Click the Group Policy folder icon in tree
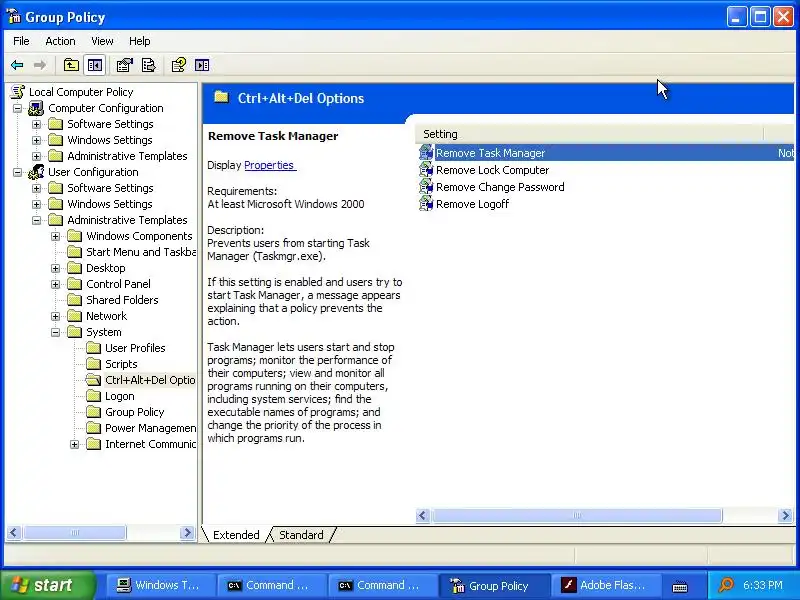Viewport: 800px width, 600px height. coord(93,412)
